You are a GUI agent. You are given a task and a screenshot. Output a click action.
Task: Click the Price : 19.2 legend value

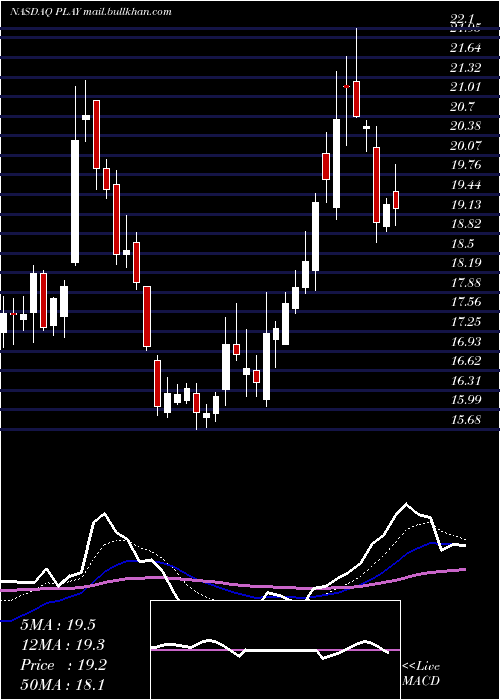click(64, 665)
